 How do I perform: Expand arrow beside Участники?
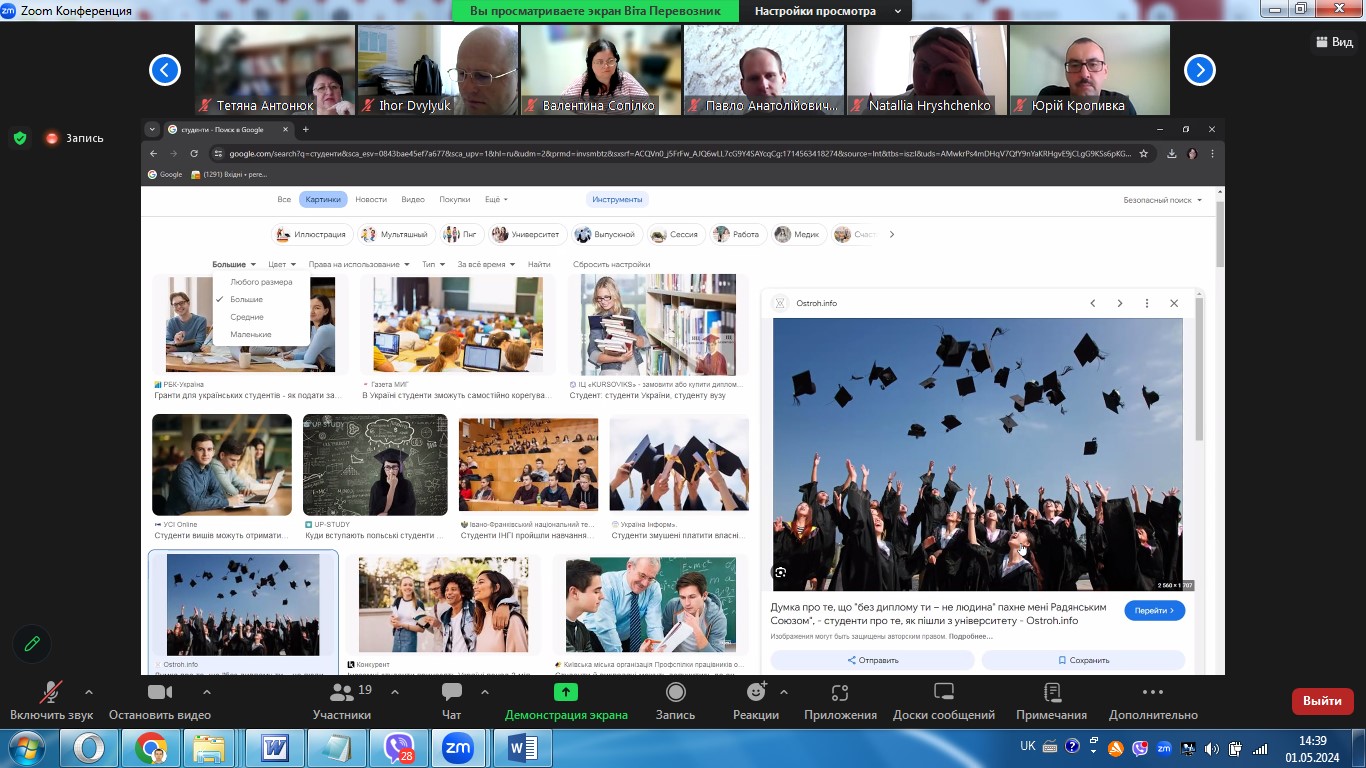[x=394, y=692]
